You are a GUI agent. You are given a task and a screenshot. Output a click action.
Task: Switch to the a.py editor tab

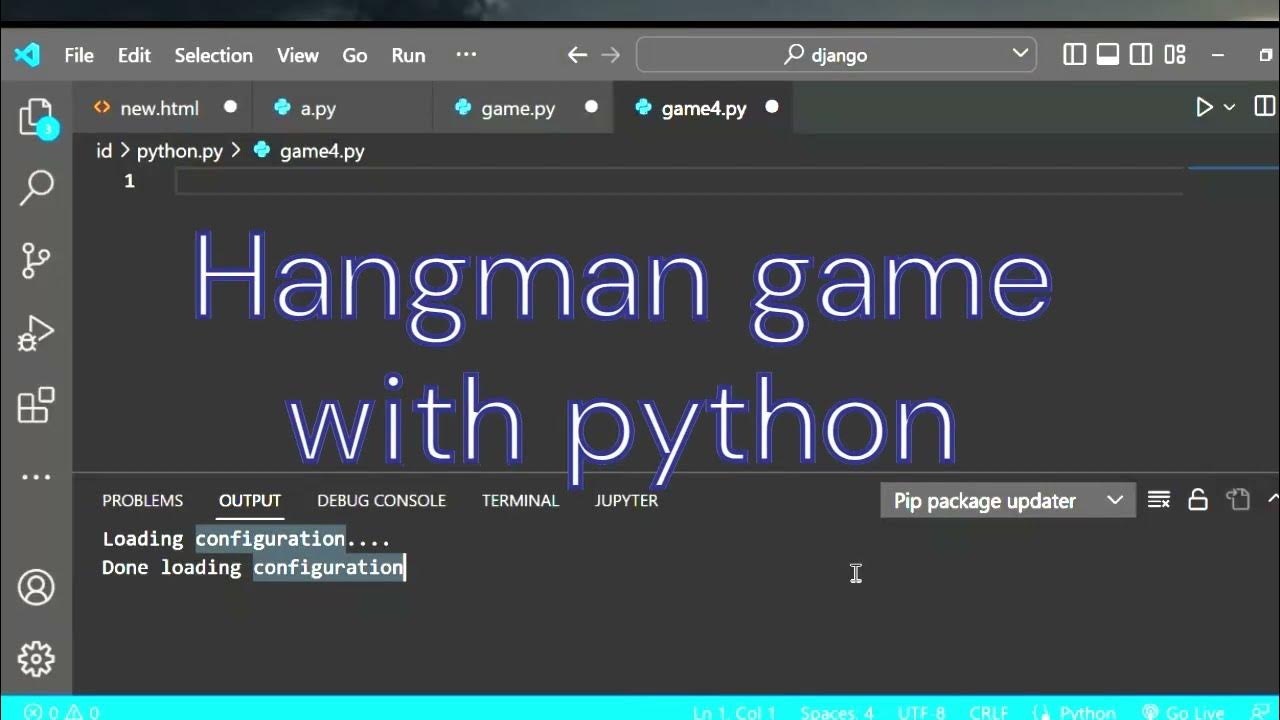pos(342,108)
